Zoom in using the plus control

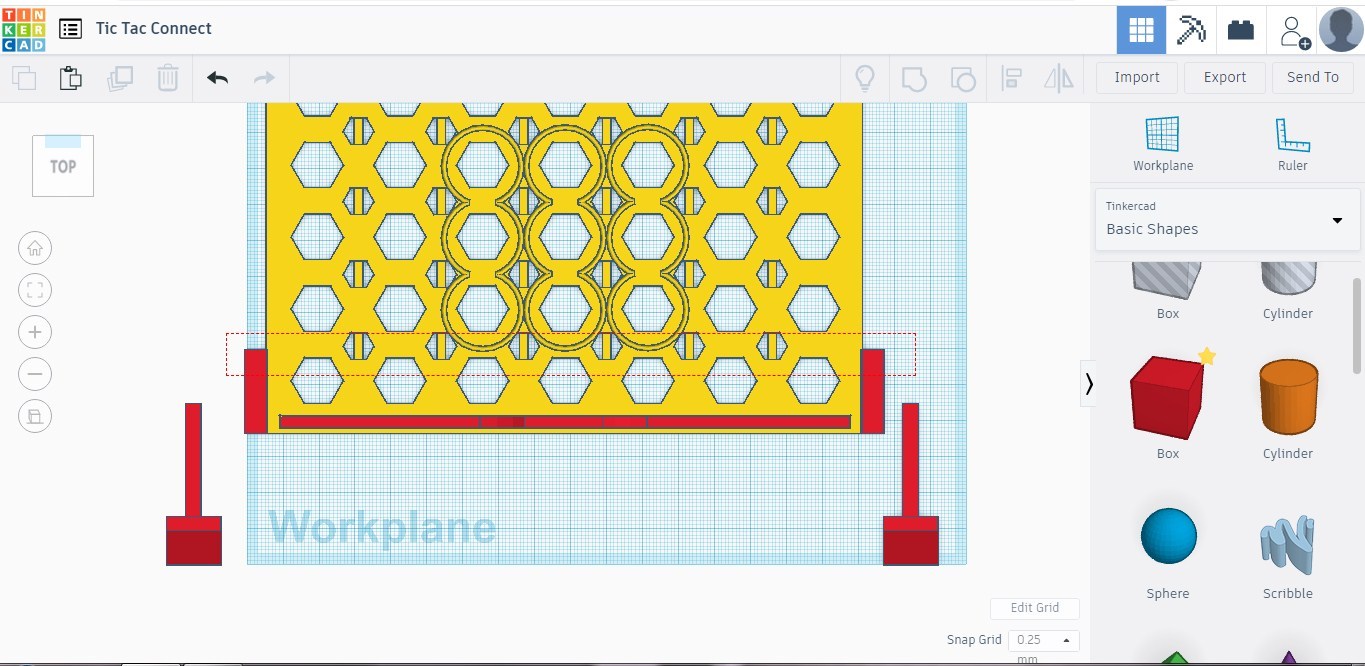click(35, 332)
